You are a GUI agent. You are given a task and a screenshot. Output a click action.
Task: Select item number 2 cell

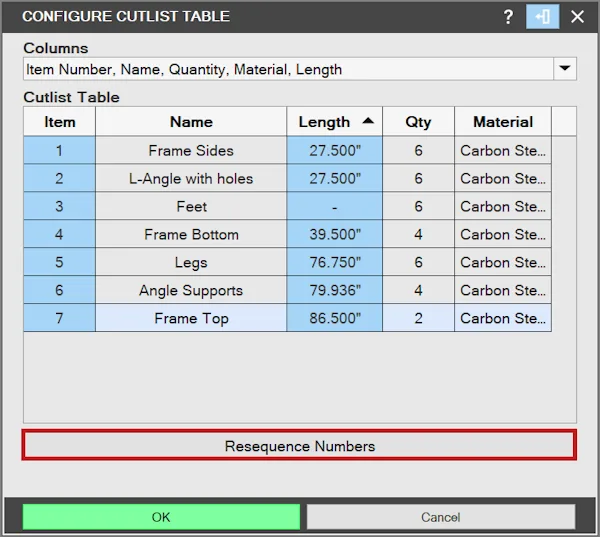point(59,178)
